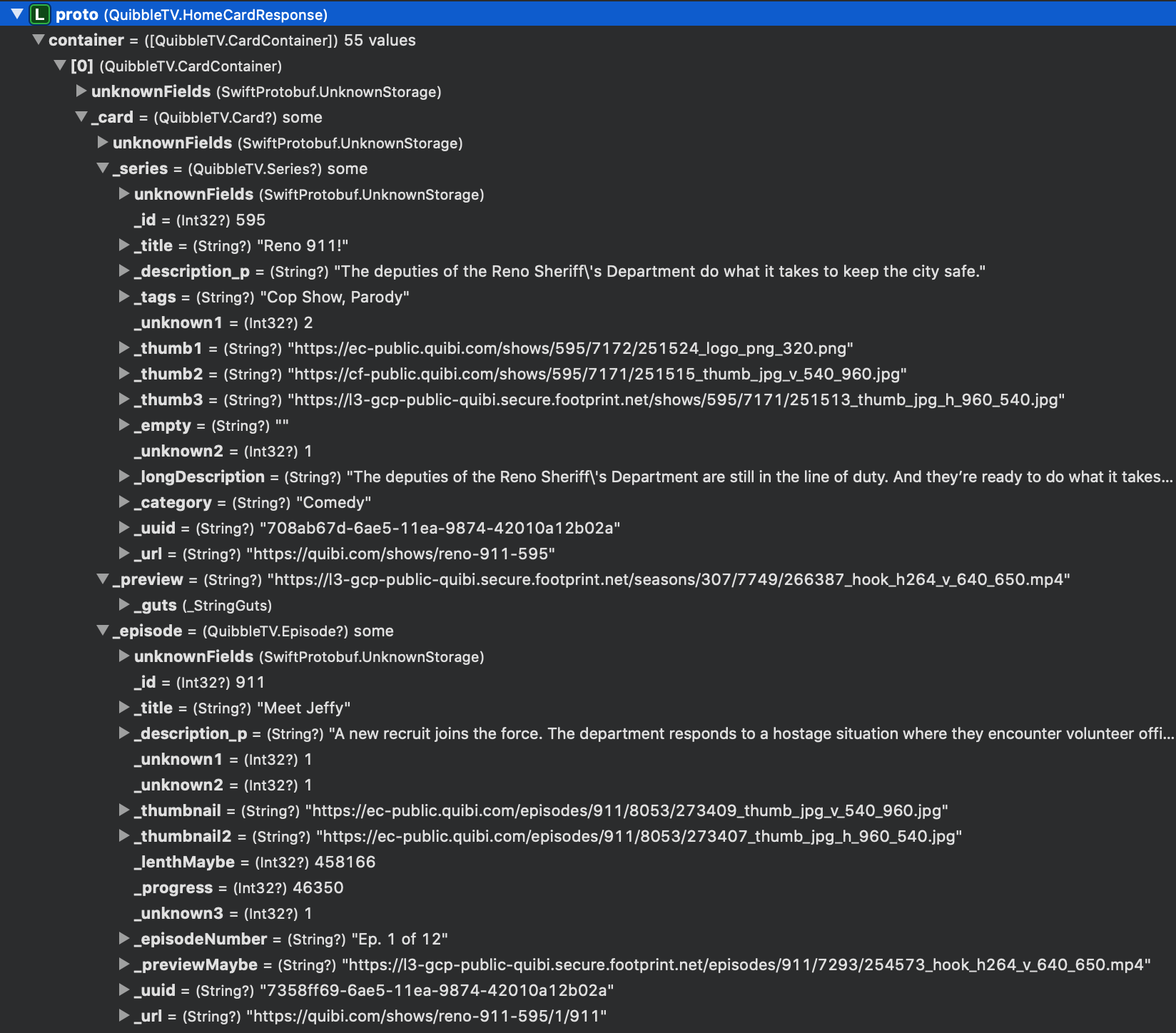Screen dimensions: 1176x1033
Task: Expand the _thumbnail string row
Action: click(x=124, y=810)
